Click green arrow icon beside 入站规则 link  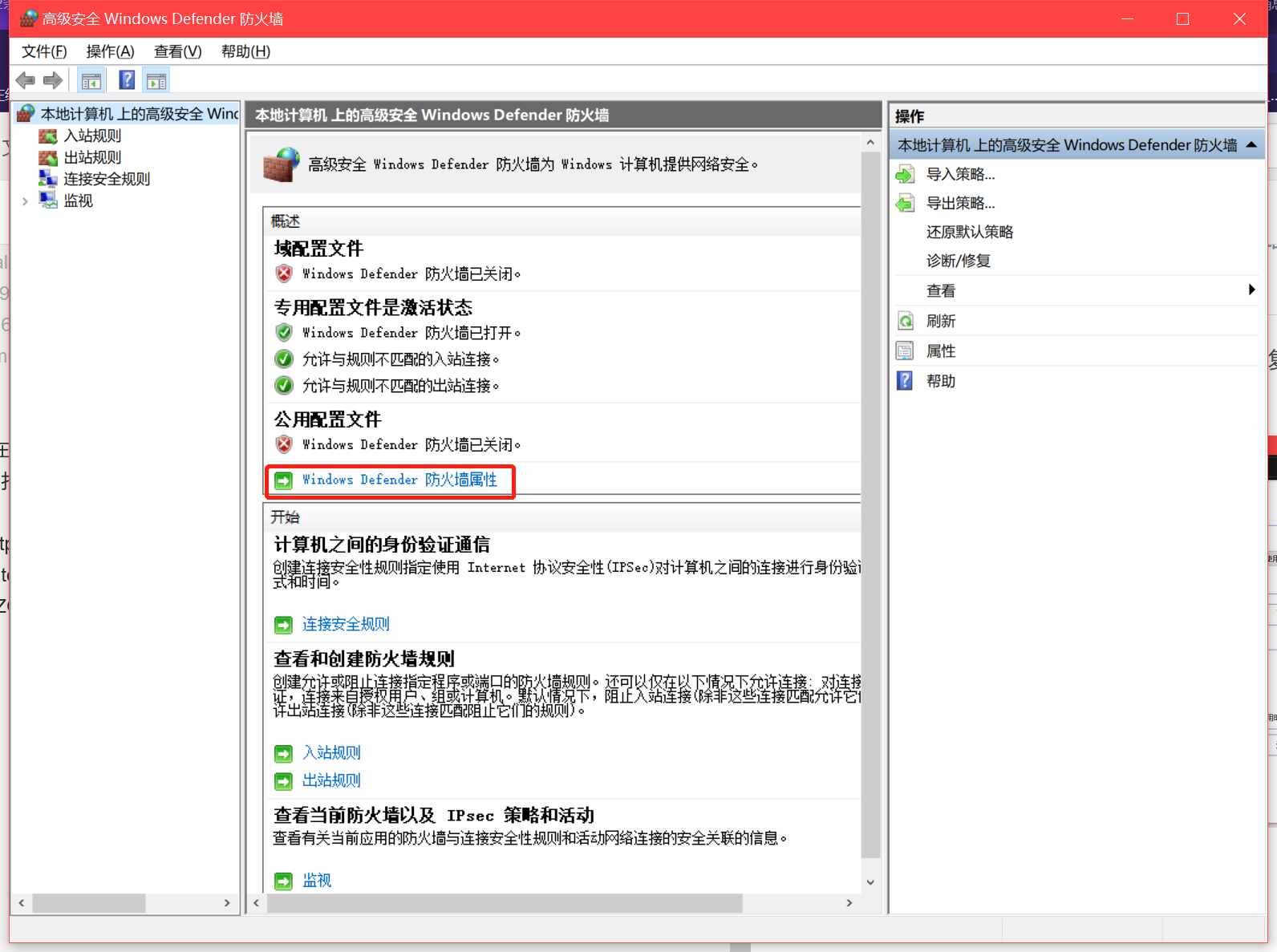pos(283,754)
